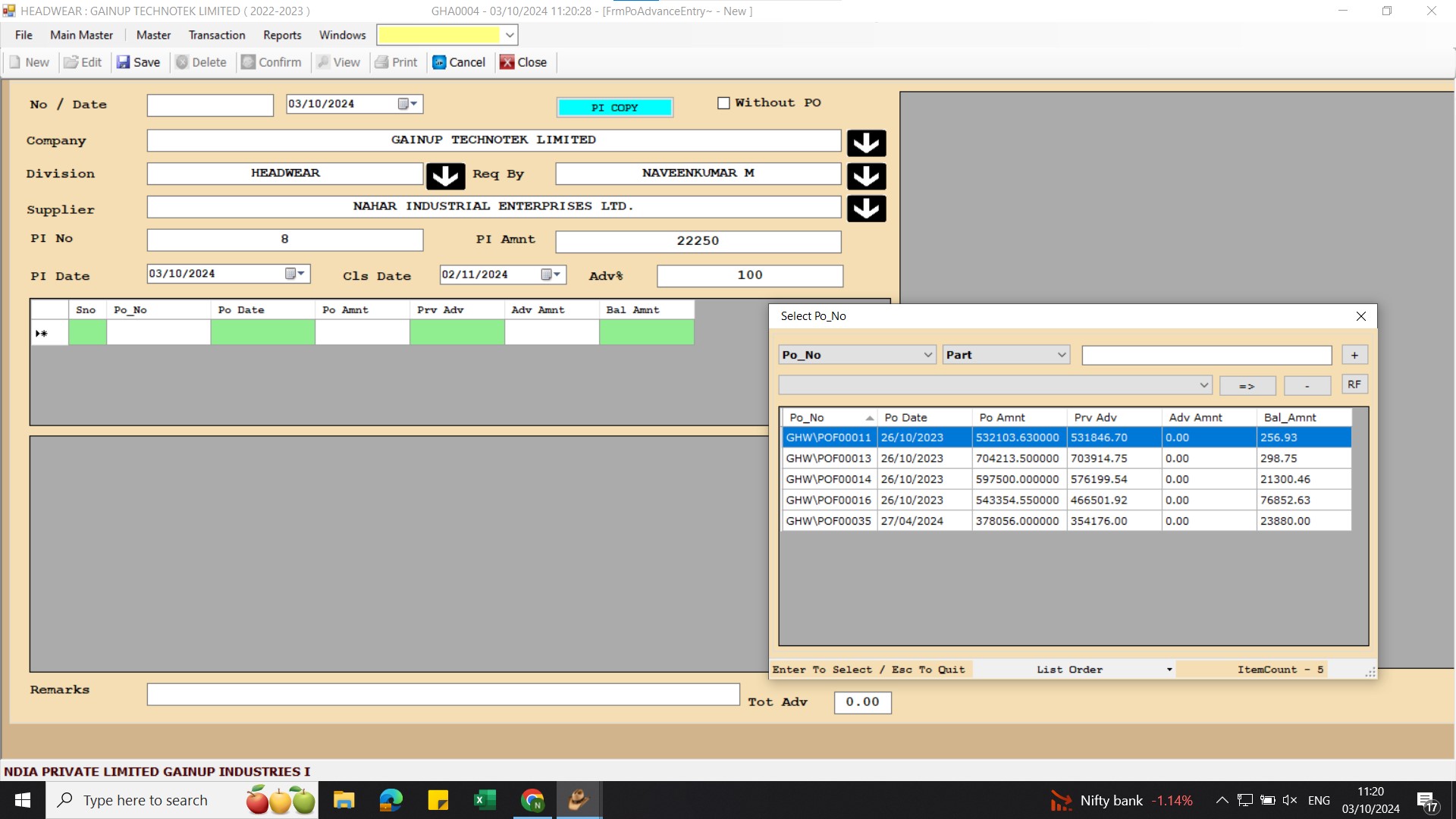Image resolution: width=1456 pixels, height=819 pixels.
Task: Click the red Close toolbar icon
Action: (507, 62)
